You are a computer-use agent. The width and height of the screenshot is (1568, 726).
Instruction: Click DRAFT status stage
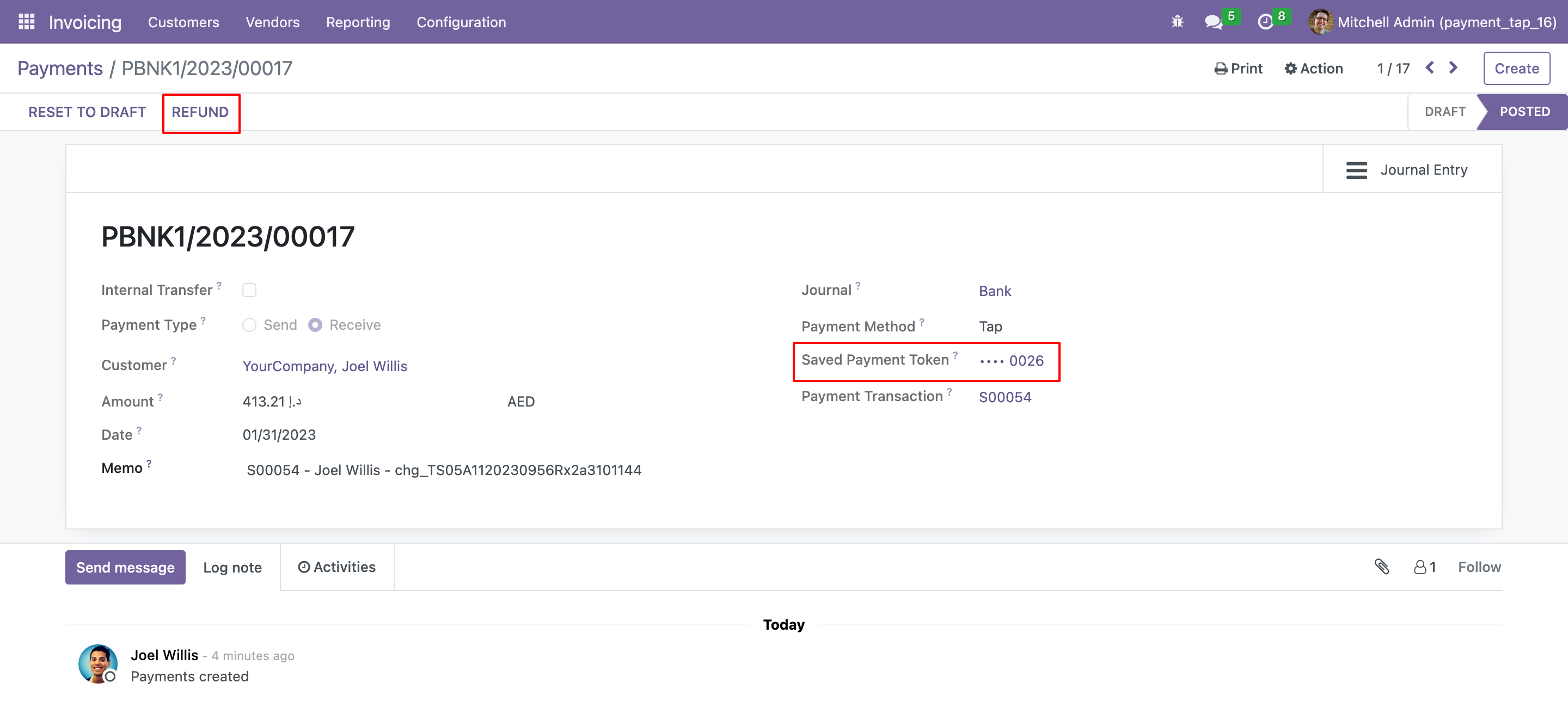[x=1445, y=112]
